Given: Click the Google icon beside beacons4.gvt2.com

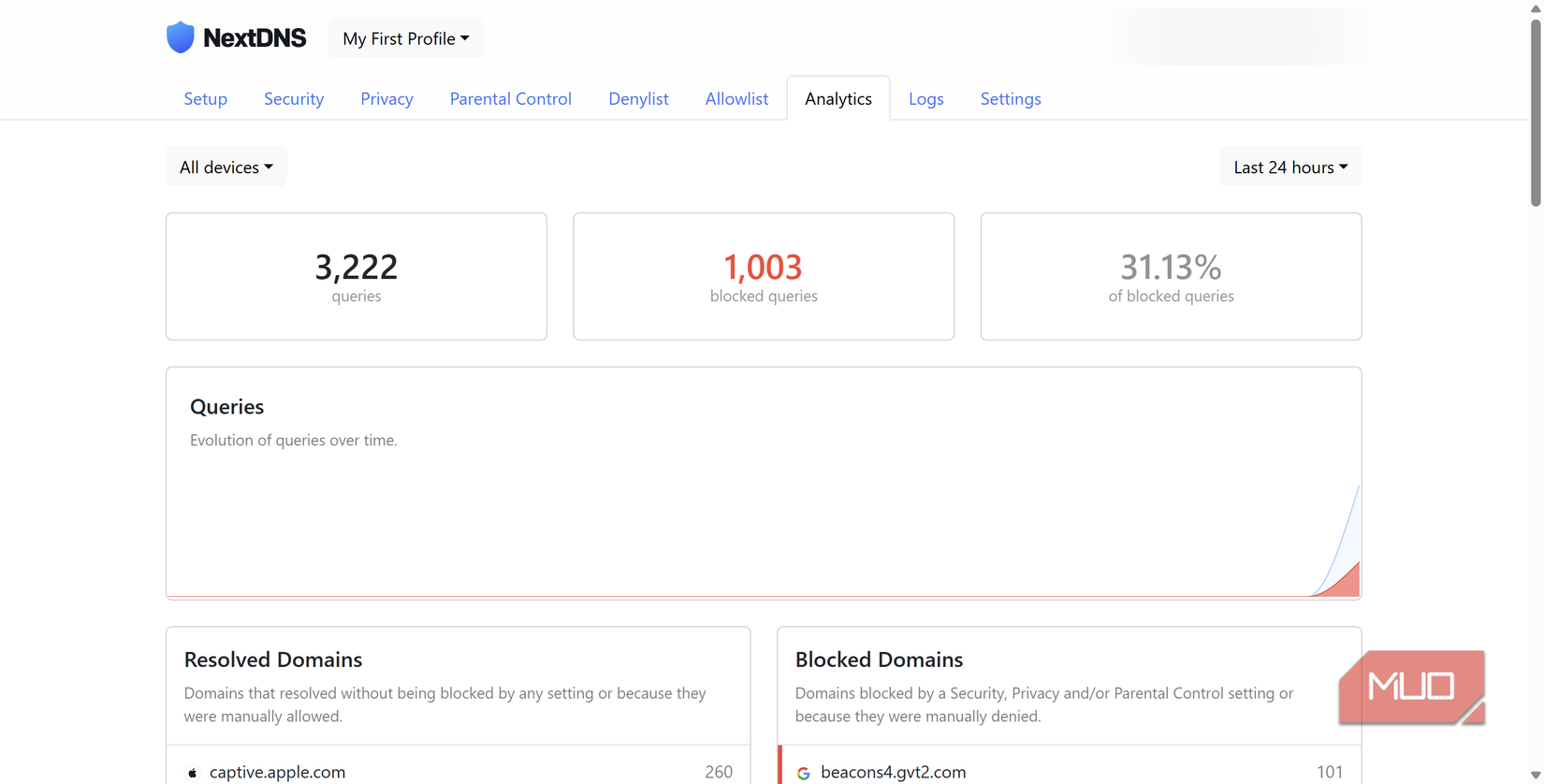Looking at the screenshot, I should click(x=803, y=773).
